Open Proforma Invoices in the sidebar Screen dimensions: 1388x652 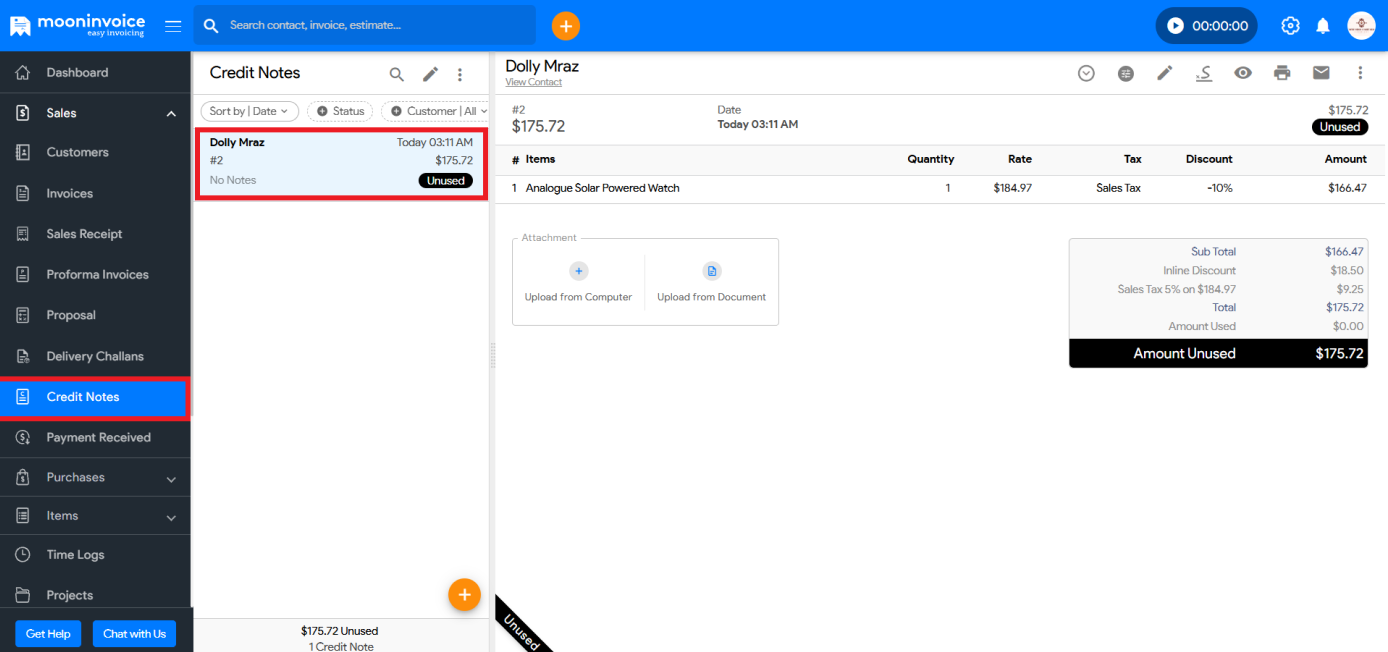point(95,274)
